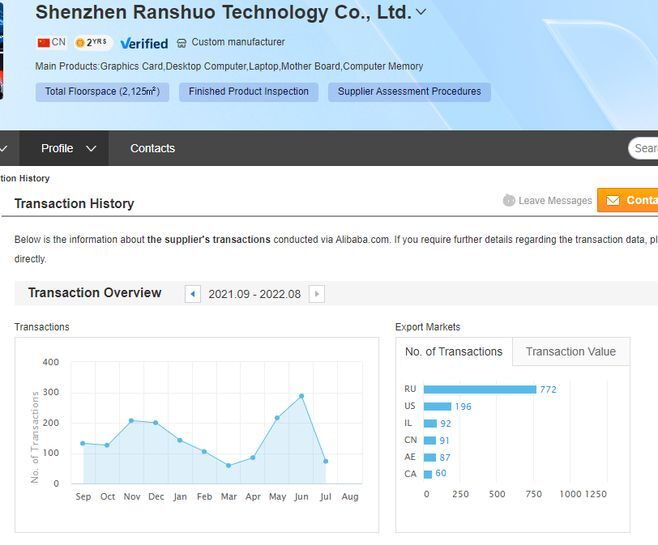
Task: Click the Leave Messages link
Action: 555,201
